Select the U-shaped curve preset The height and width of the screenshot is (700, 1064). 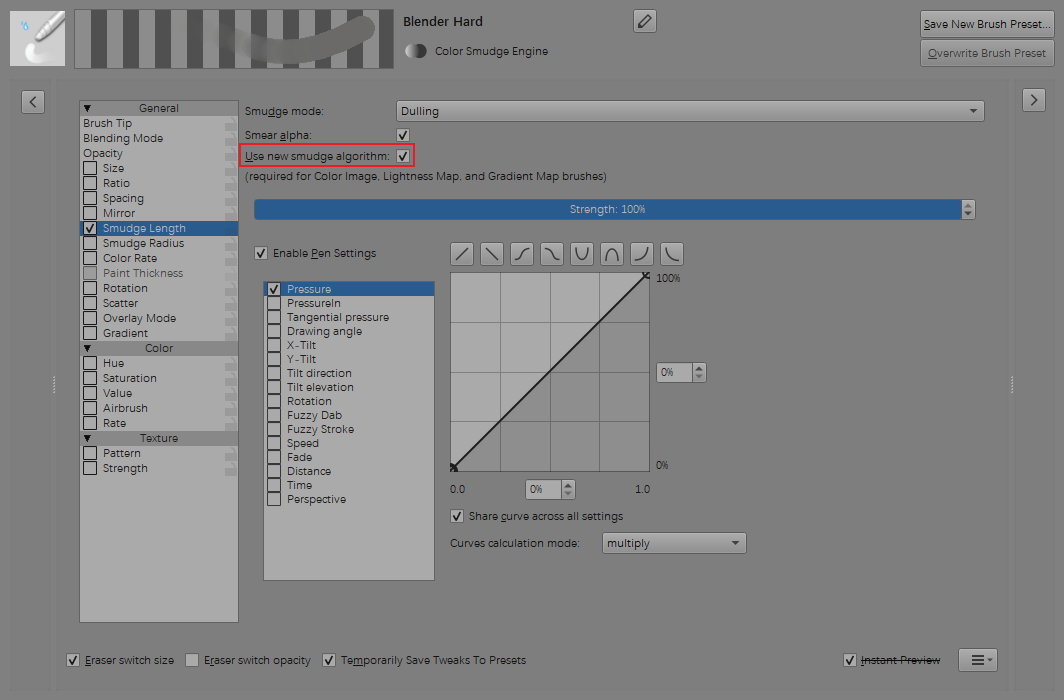[582, 254]
